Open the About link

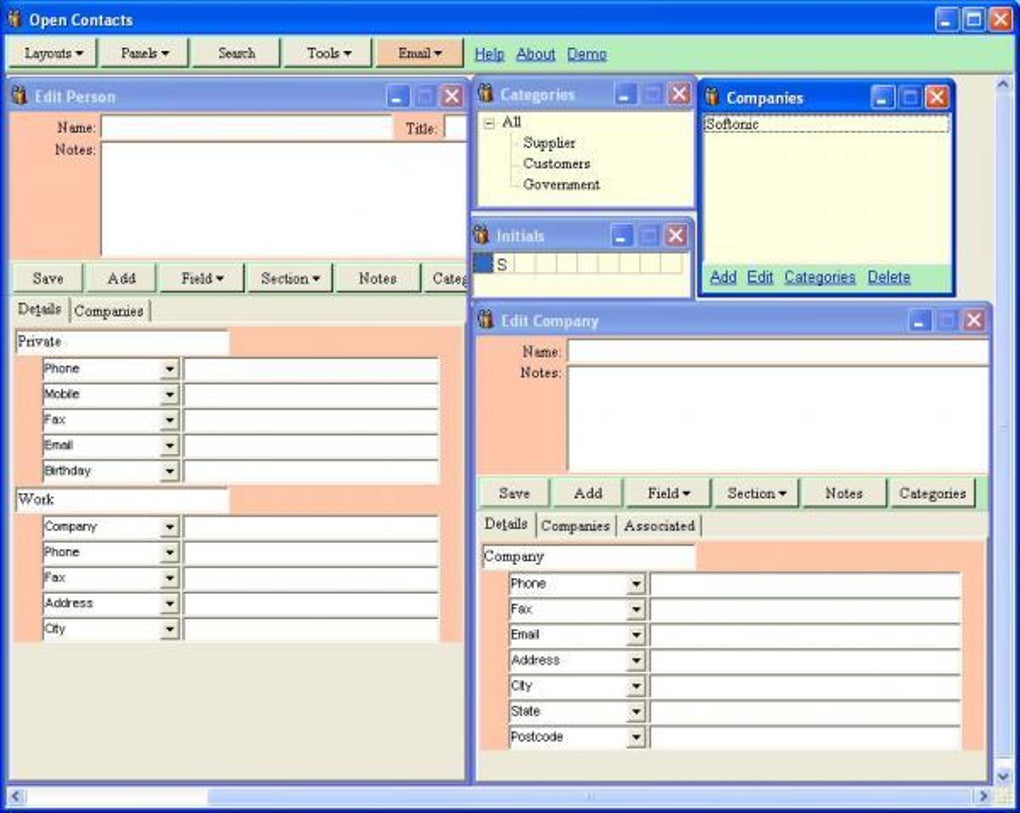coord(535,54)
